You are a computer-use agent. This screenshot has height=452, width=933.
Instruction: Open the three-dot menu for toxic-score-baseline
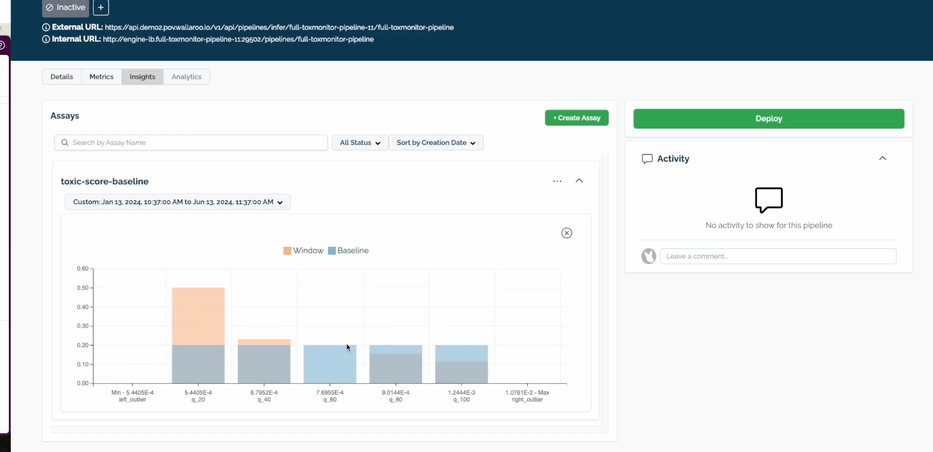[557, 181]
